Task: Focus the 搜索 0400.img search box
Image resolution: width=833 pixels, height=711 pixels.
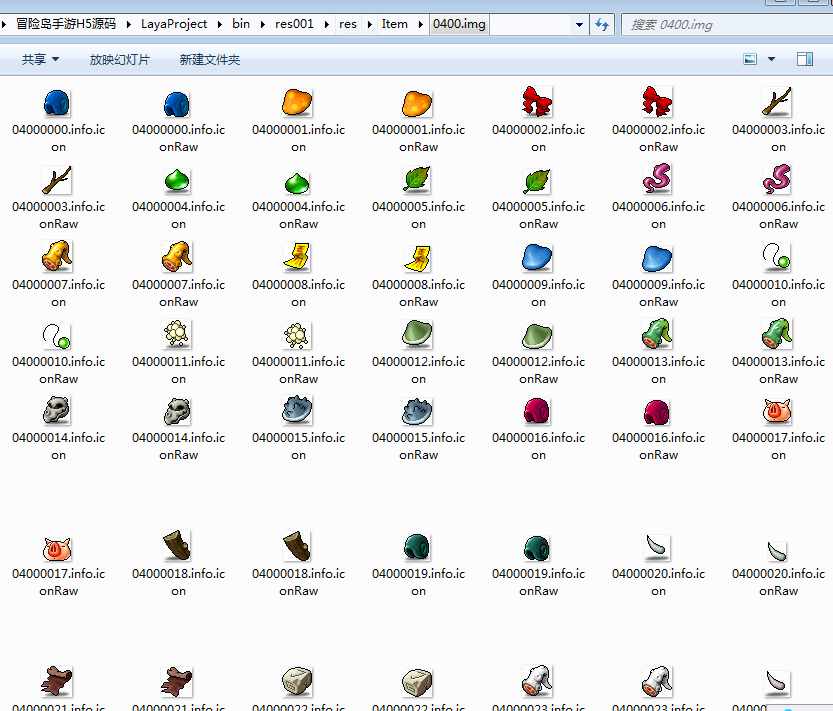Action: click(725, 24)
